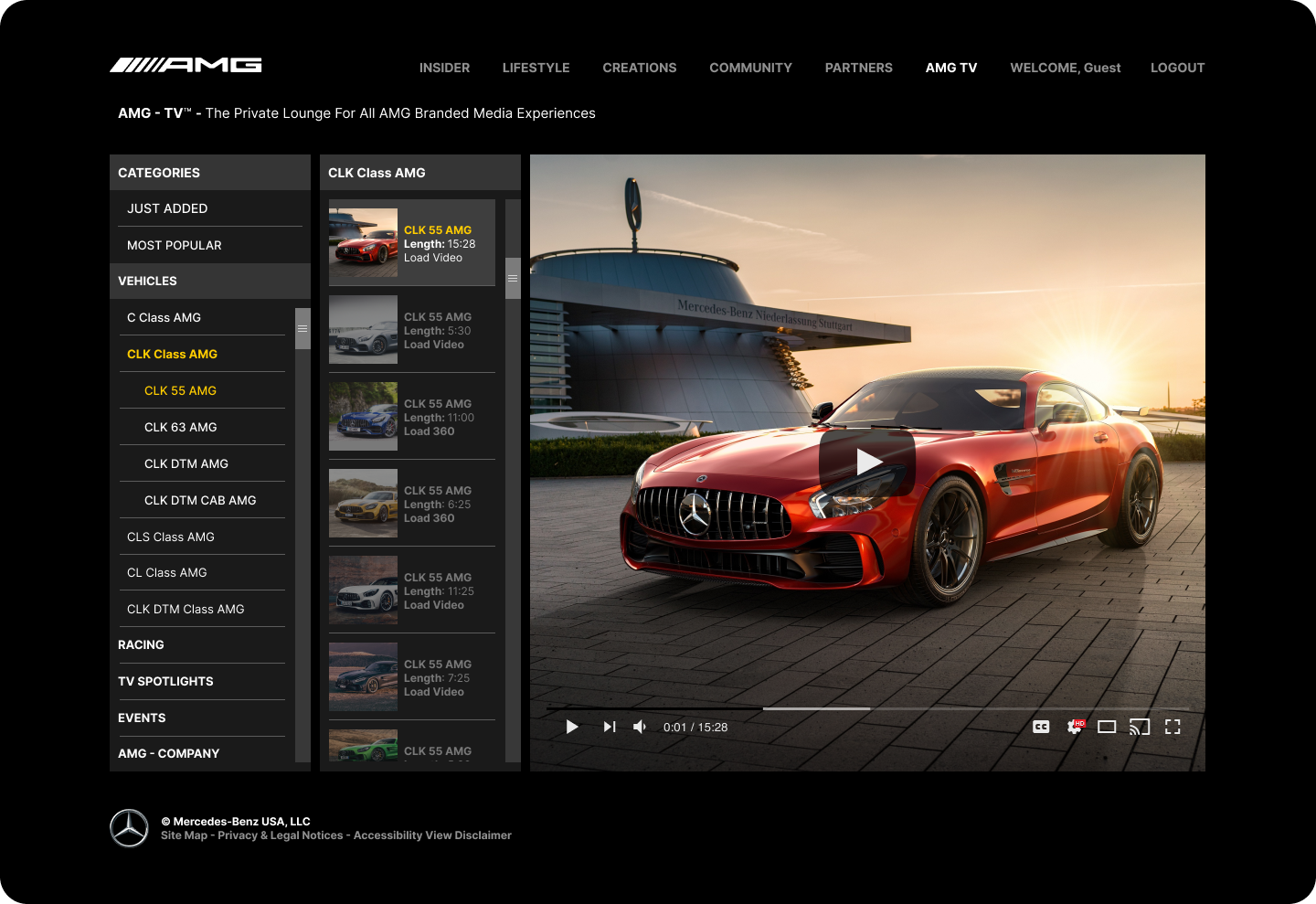Click Load Video for the 5:30 clip
Viewport: 1316px width, 904px height.
click(434, 345)
